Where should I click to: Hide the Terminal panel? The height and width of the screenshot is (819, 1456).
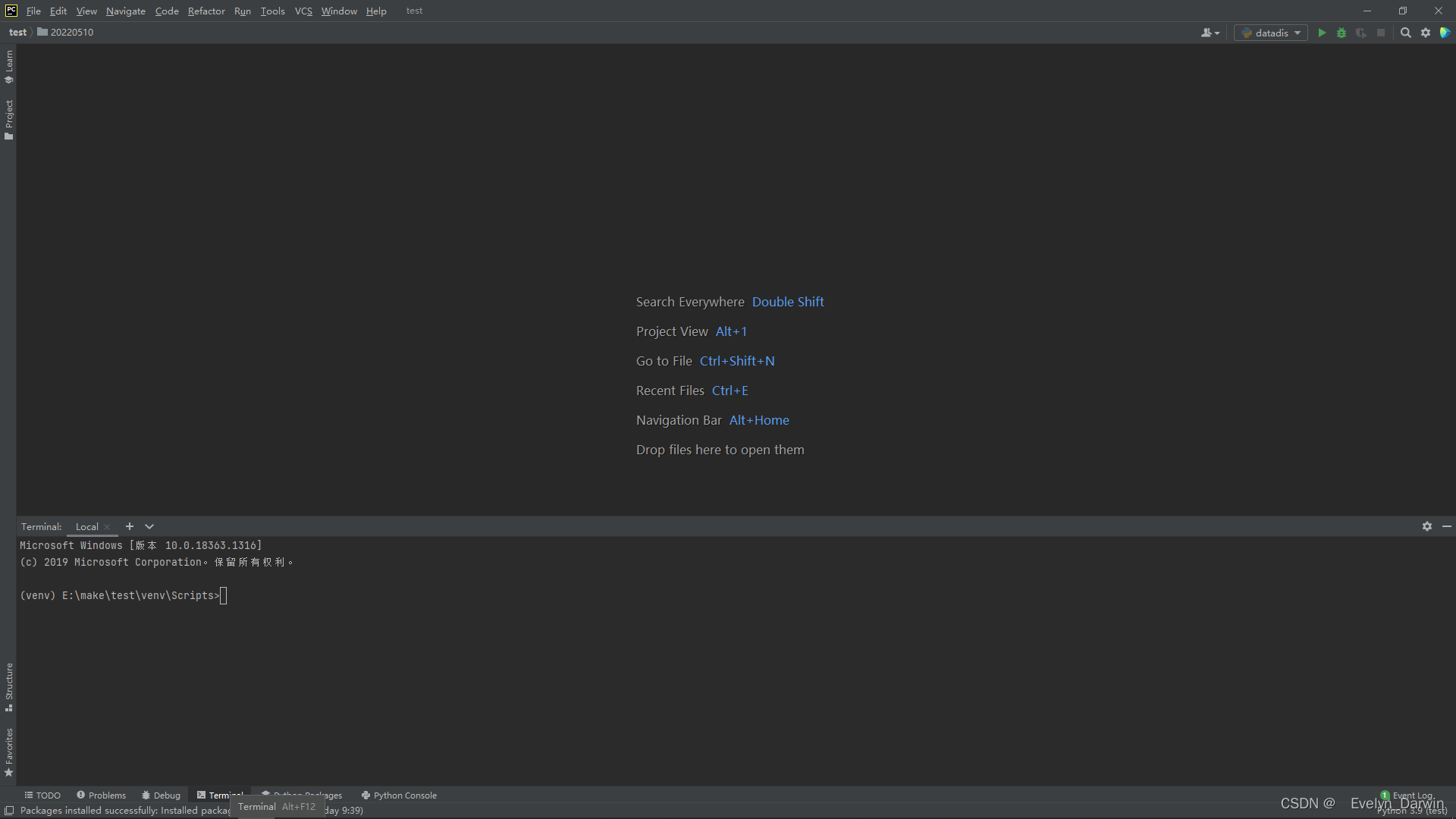(1447, 526)
